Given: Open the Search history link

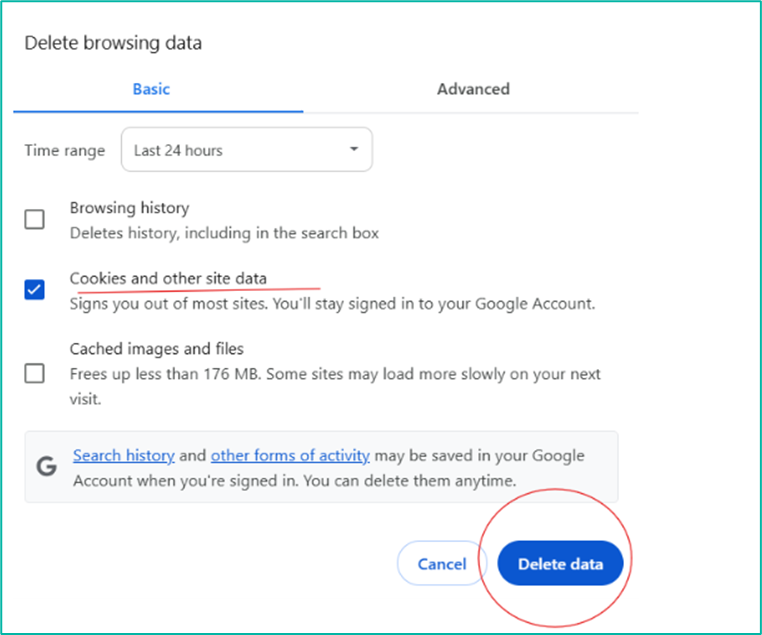Looking at the screenshot, I should pos(123,456).
